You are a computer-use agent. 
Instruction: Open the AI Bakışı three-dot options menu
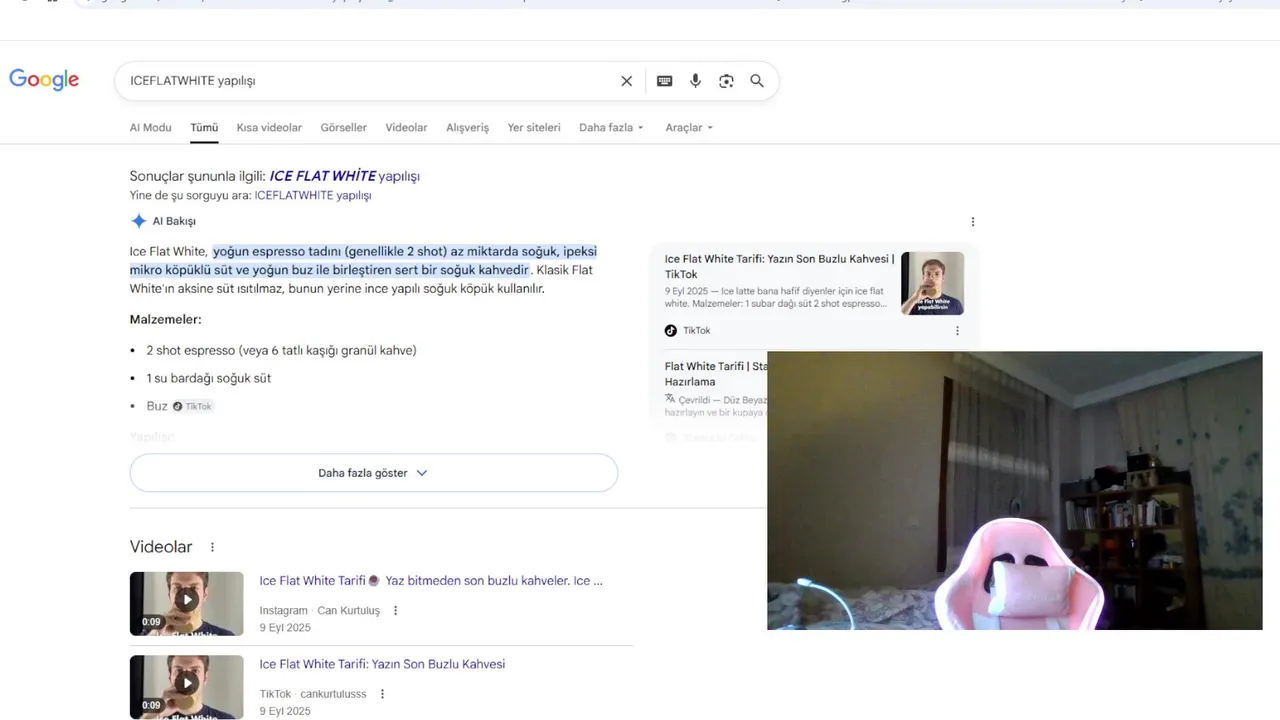(x=973, y=222)
